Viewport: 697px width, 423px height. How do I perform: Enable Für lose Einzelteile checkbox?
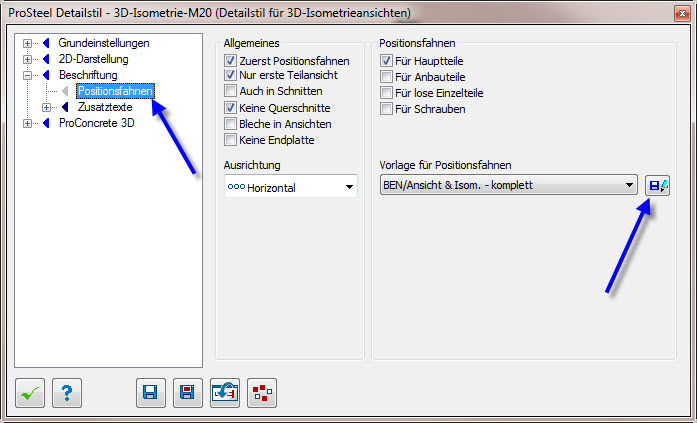pyautogui.click(x=386, y=92)
